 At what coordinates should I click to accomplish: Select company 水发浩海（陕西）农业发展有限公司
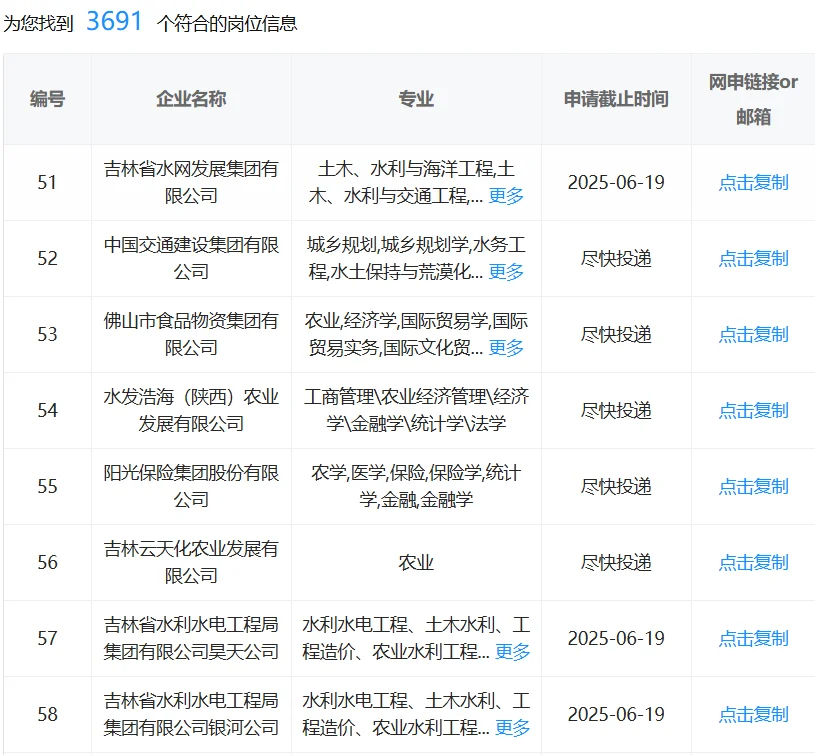tap(191, 410)
